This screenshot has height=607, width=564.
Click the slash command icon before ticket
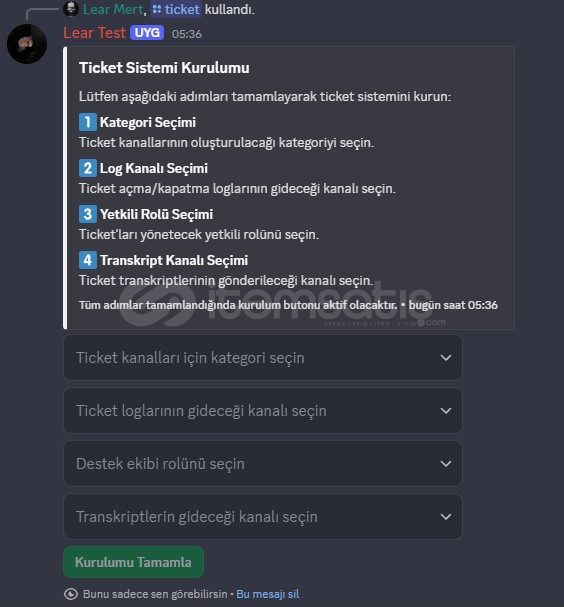tap(157, 9)
